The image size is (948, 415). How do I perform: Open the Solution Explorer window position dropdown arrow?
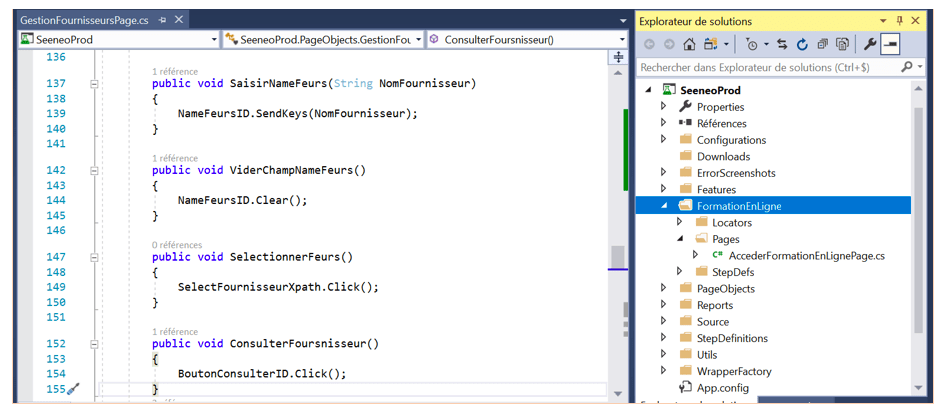click(883, 21)
